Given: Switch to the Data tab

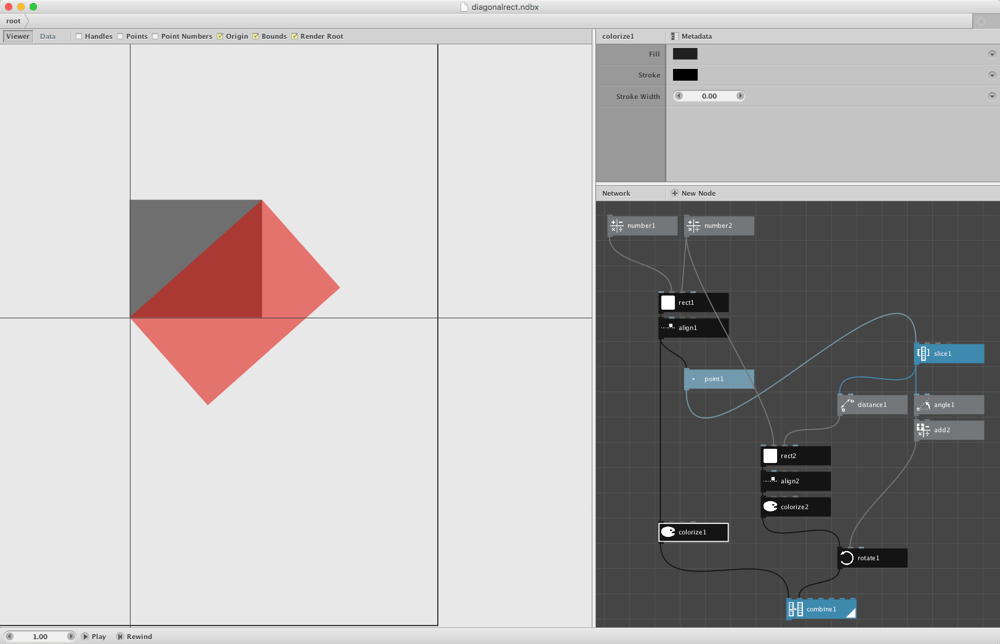Looking at the screenshot, I should [x=48, y=36].
